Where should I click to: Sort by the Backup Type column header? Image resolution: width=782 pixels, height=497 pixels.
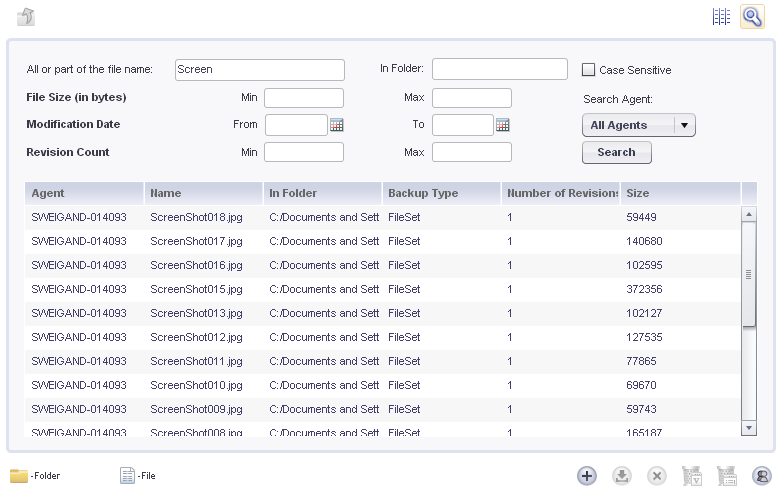[x=442, y=193]
